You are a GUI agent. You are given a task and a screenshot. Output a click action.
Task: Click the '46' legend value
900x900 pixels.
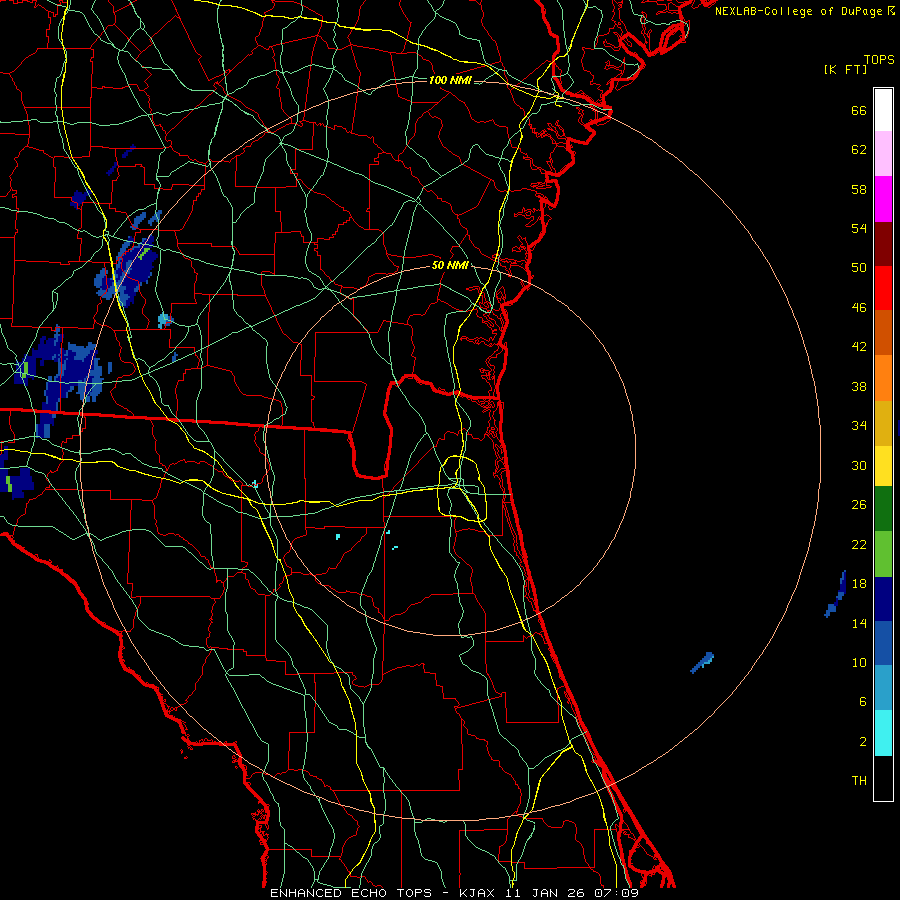pos(859,307)
